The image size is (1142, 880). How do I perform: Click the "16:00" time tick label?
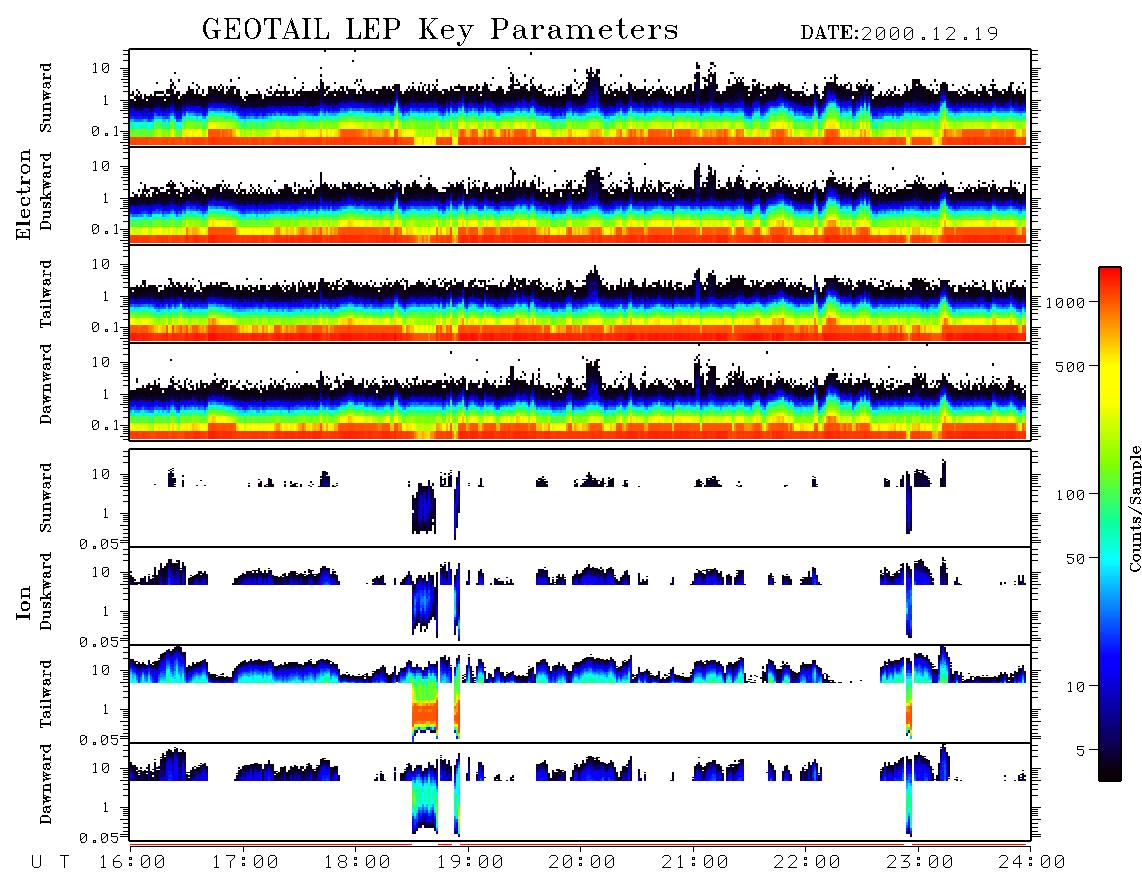point(132,863)
